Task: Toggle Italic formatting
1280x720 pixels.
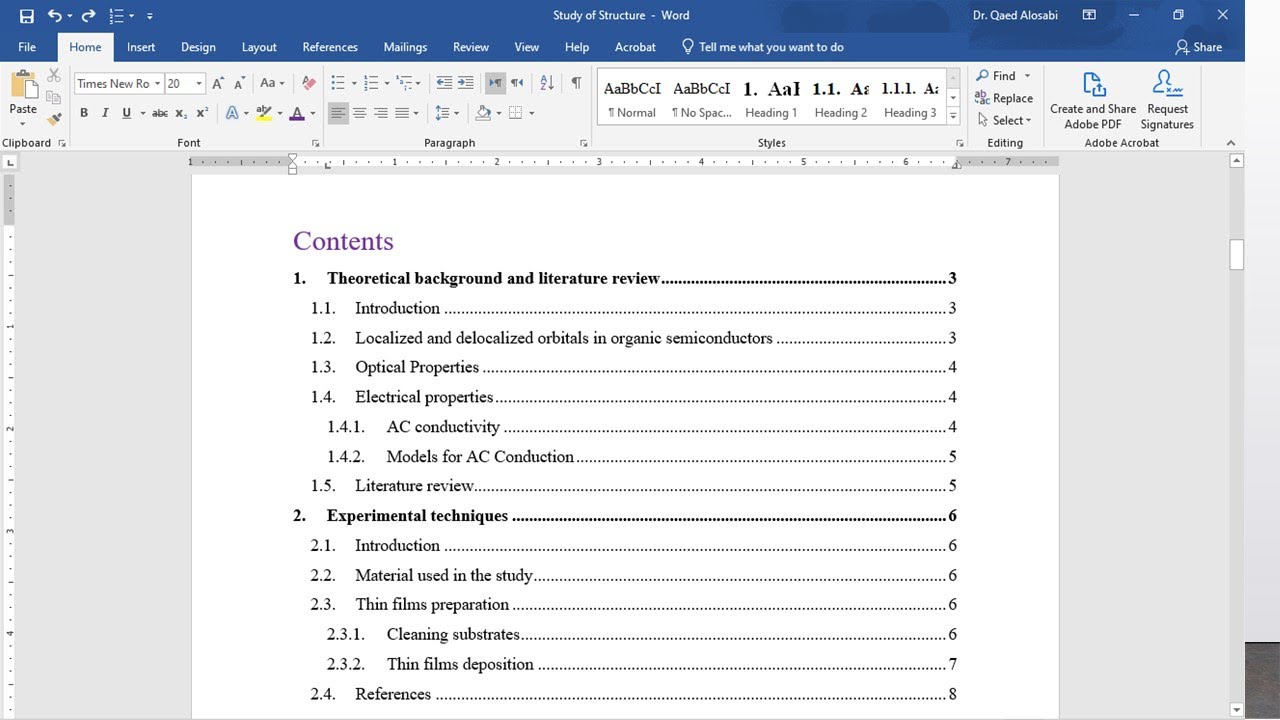Action: [x=105, y=113]
